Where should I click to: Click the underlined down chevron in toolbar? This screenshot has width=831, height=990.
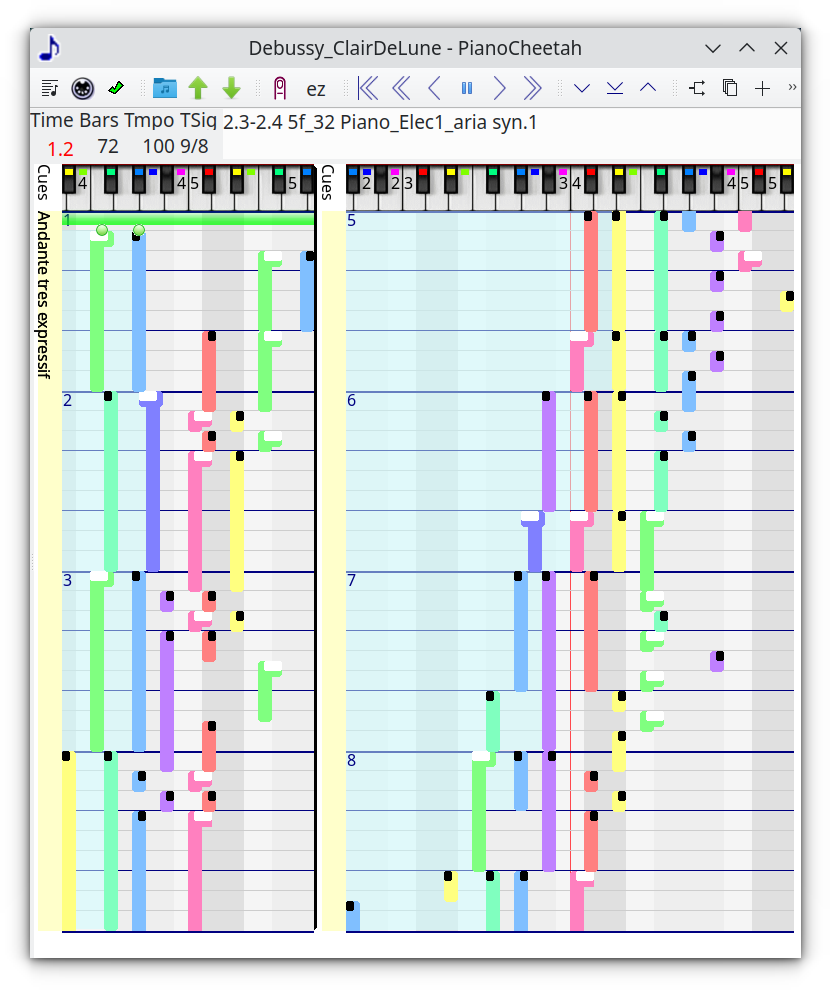tap(615, 88)
